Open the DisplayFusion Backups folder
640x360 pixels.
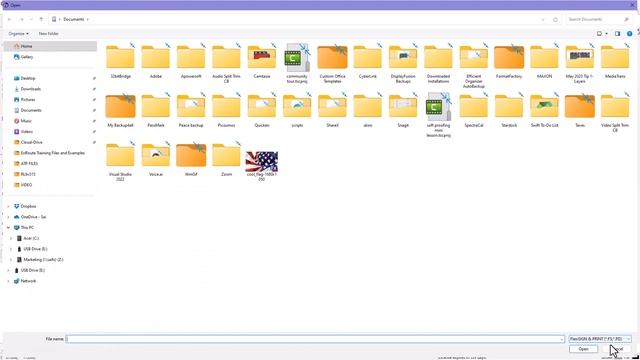[403, 63]
